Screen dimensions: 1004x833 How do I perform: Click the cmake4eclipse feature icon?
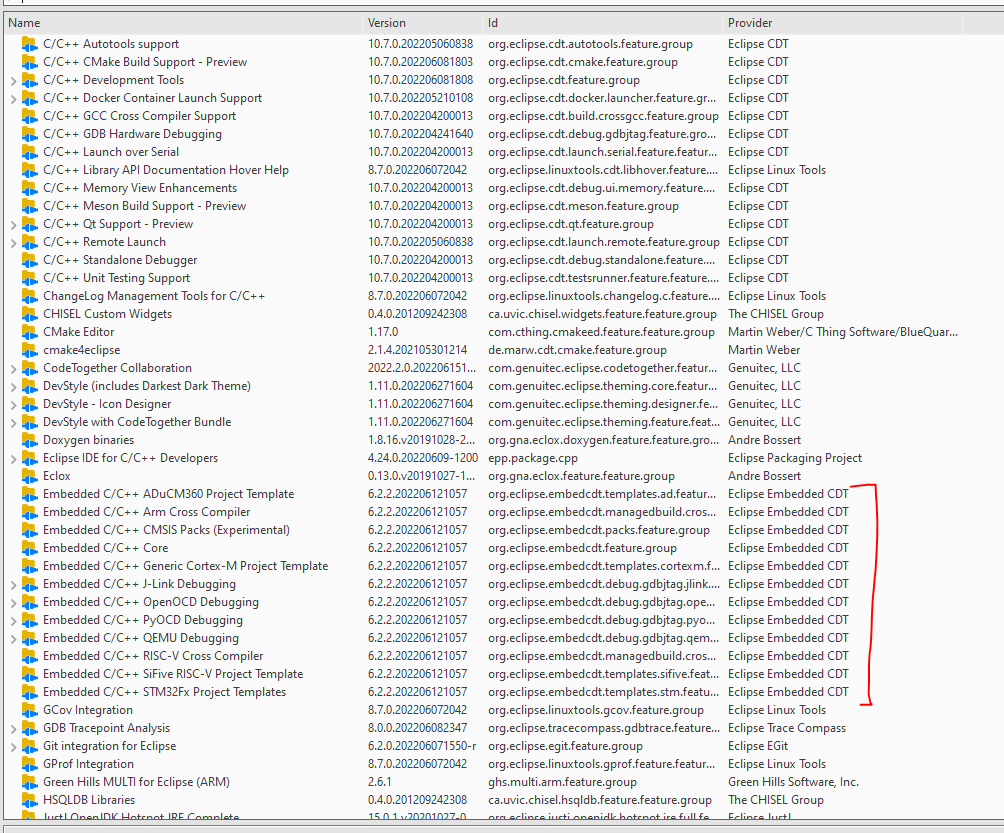click(x=28, y=350)
